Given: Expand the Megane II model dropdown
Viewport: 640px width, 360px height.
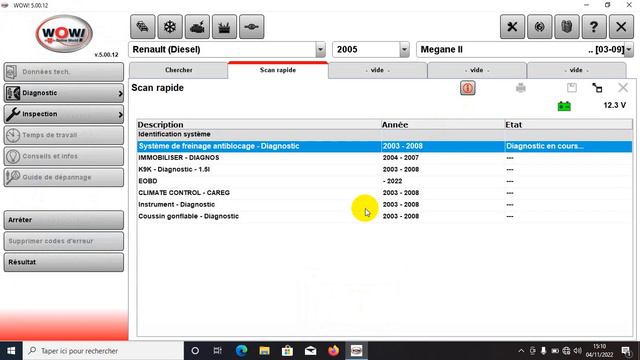Looking at the screenshot, I should [x=629, y=50].
